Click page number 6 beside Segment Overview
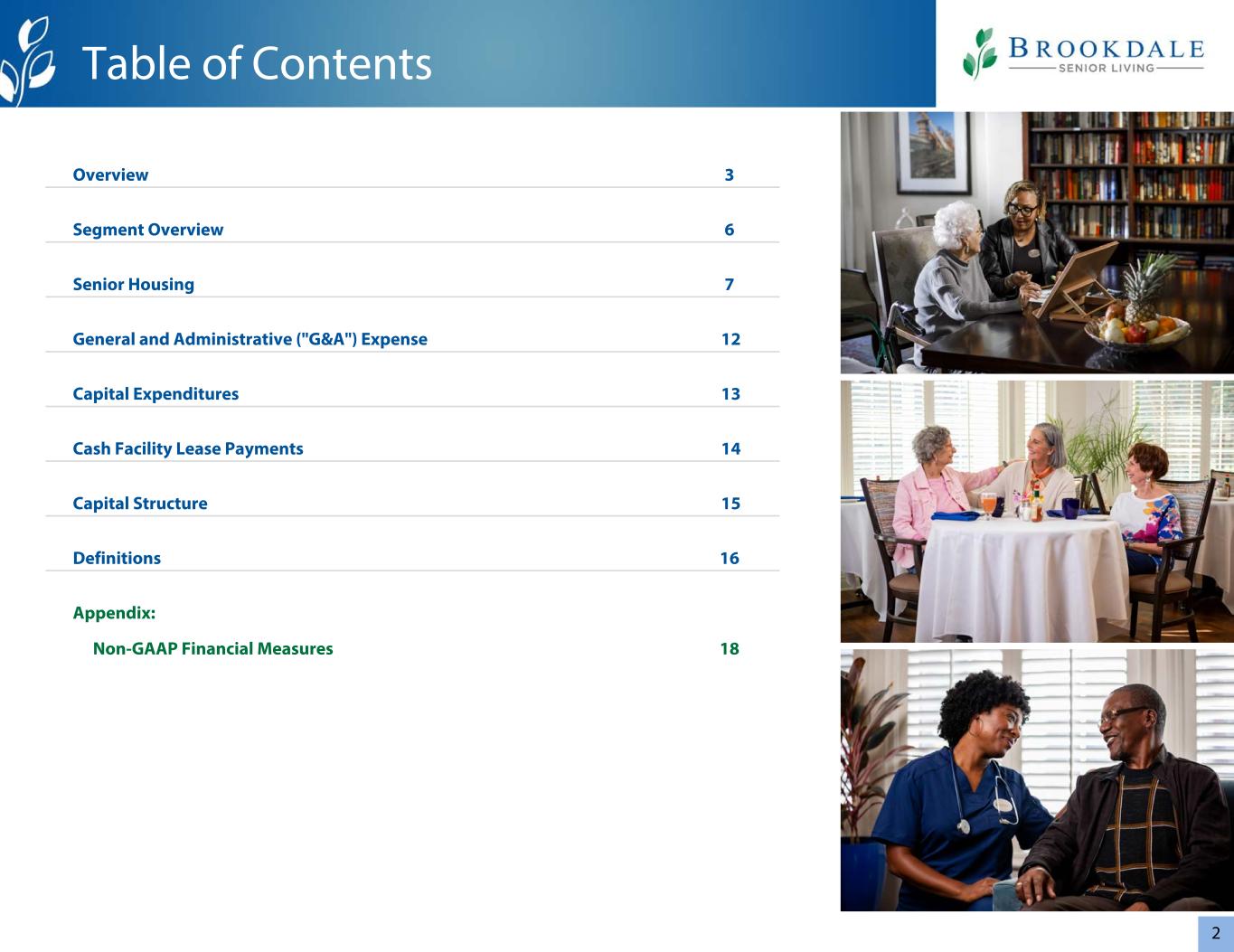Viewport: 1234px width, 952px height. pyautogui.click(x=729, y=230)
